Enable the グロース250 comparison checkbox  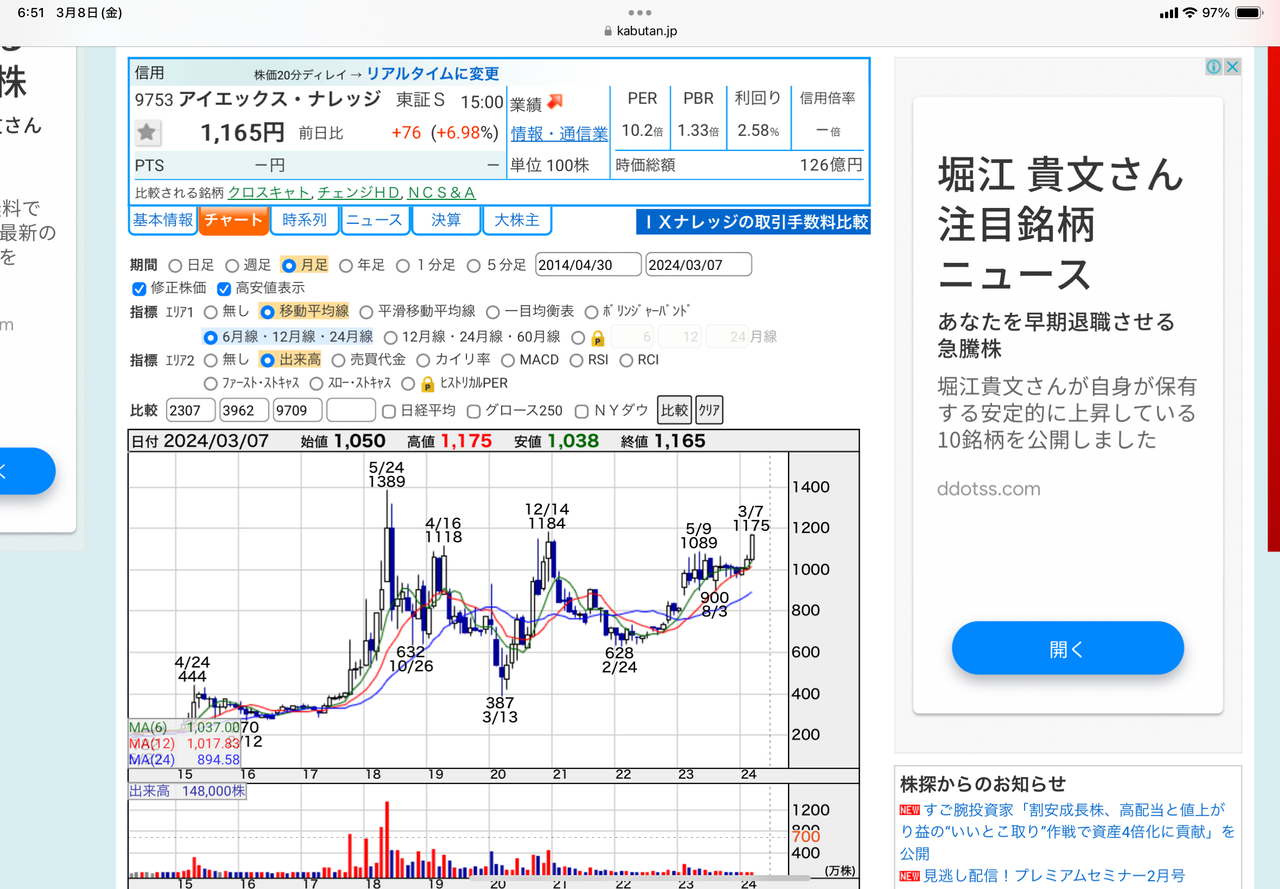[x=474, y=411]
